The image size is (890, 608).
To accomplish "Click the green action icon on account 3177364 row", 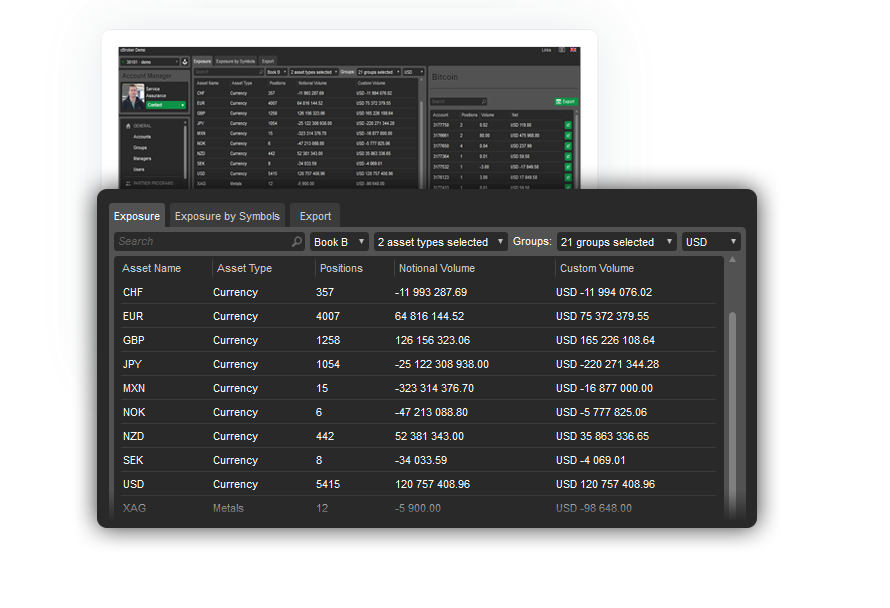I will [568, 156].
